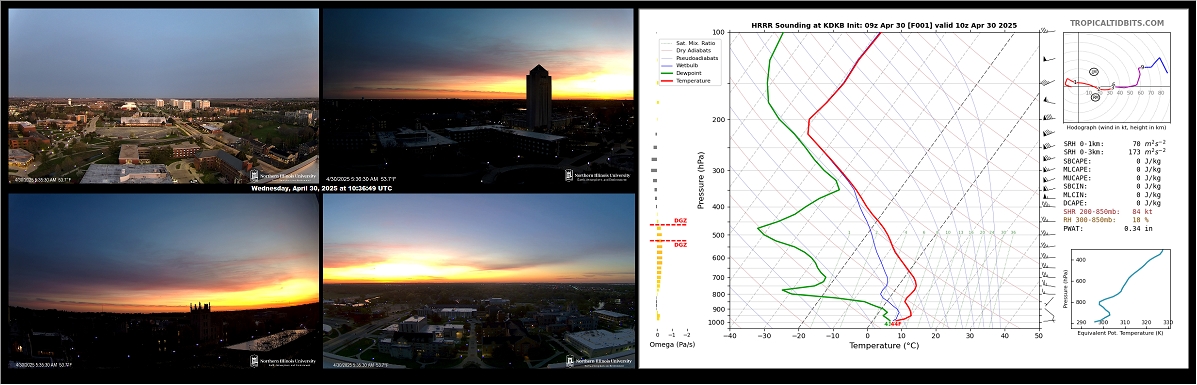Click the Dewpoint entry in the legend
The width and height of the screenshot is (1197, 385).
(x=690, y=73)
